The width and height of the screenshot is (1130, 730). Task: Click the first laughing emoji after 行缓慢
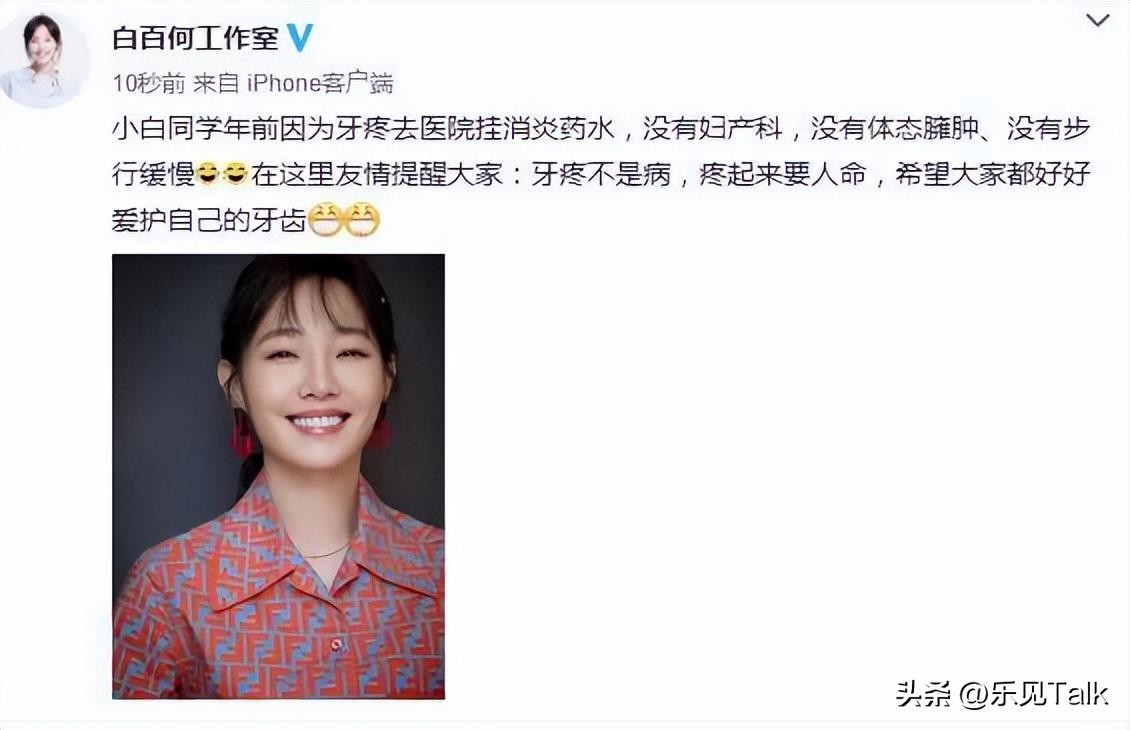click(208, 173)
